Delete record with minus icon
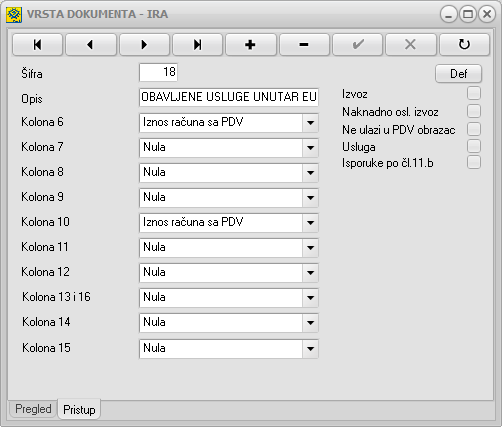502x427 pixels. click(304, 44)
